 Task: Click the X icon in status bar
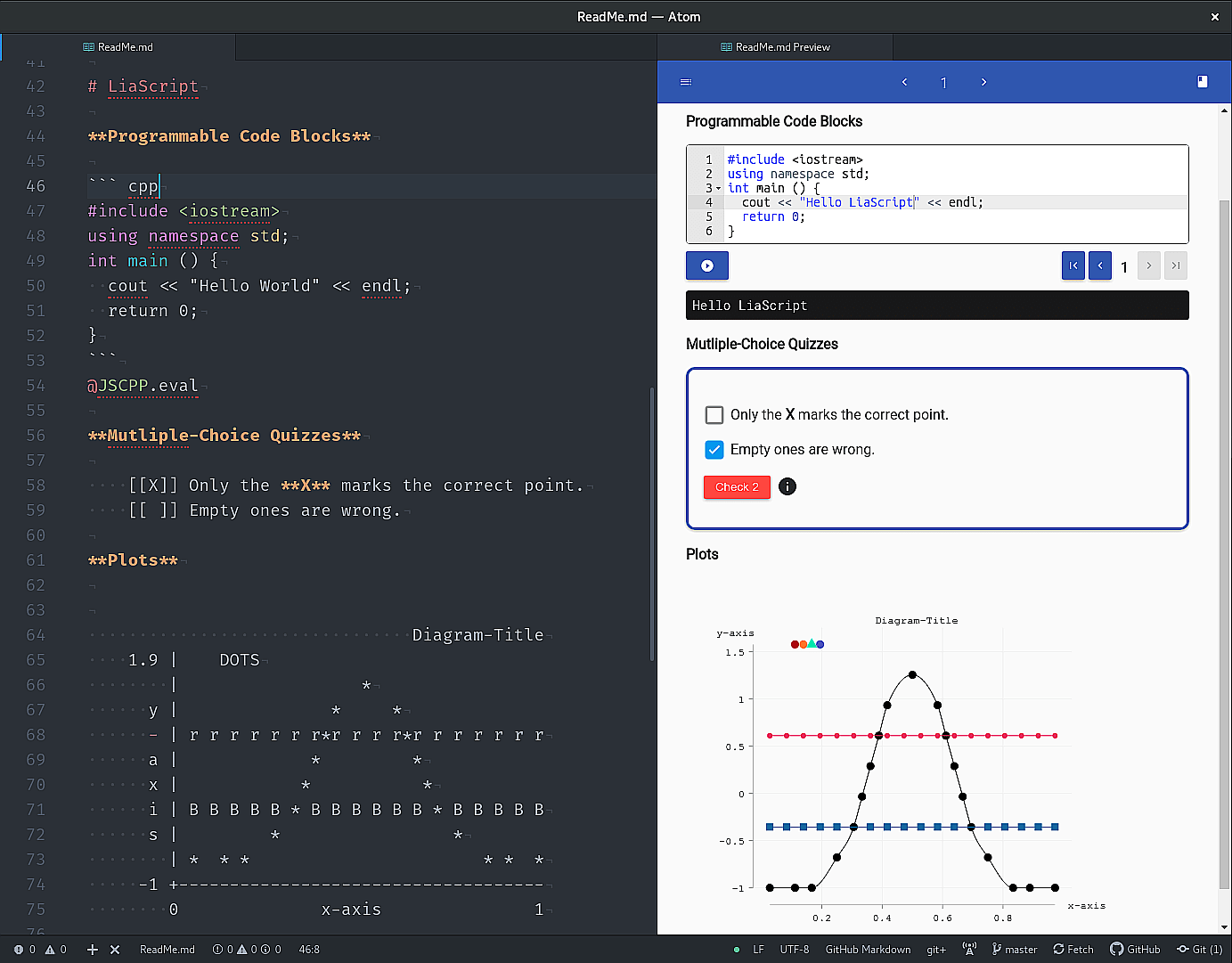tap(115, 950)
